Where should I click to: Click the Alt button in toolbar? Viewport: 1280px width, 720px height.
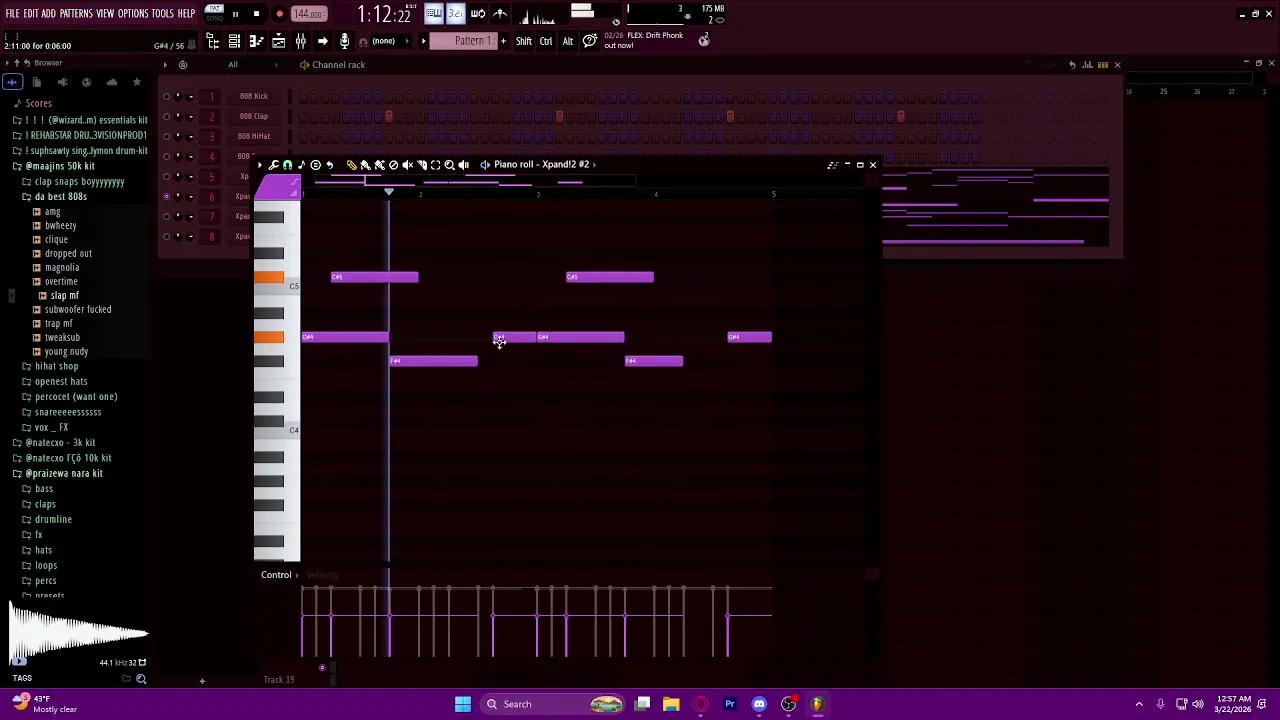[567, 41]
